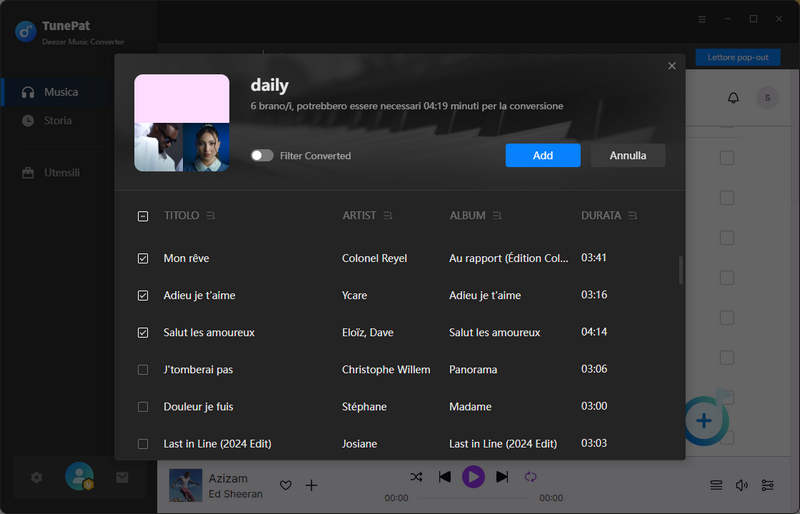Open the play queue list icon
800x514 pixels.
[x=716, y=485]
